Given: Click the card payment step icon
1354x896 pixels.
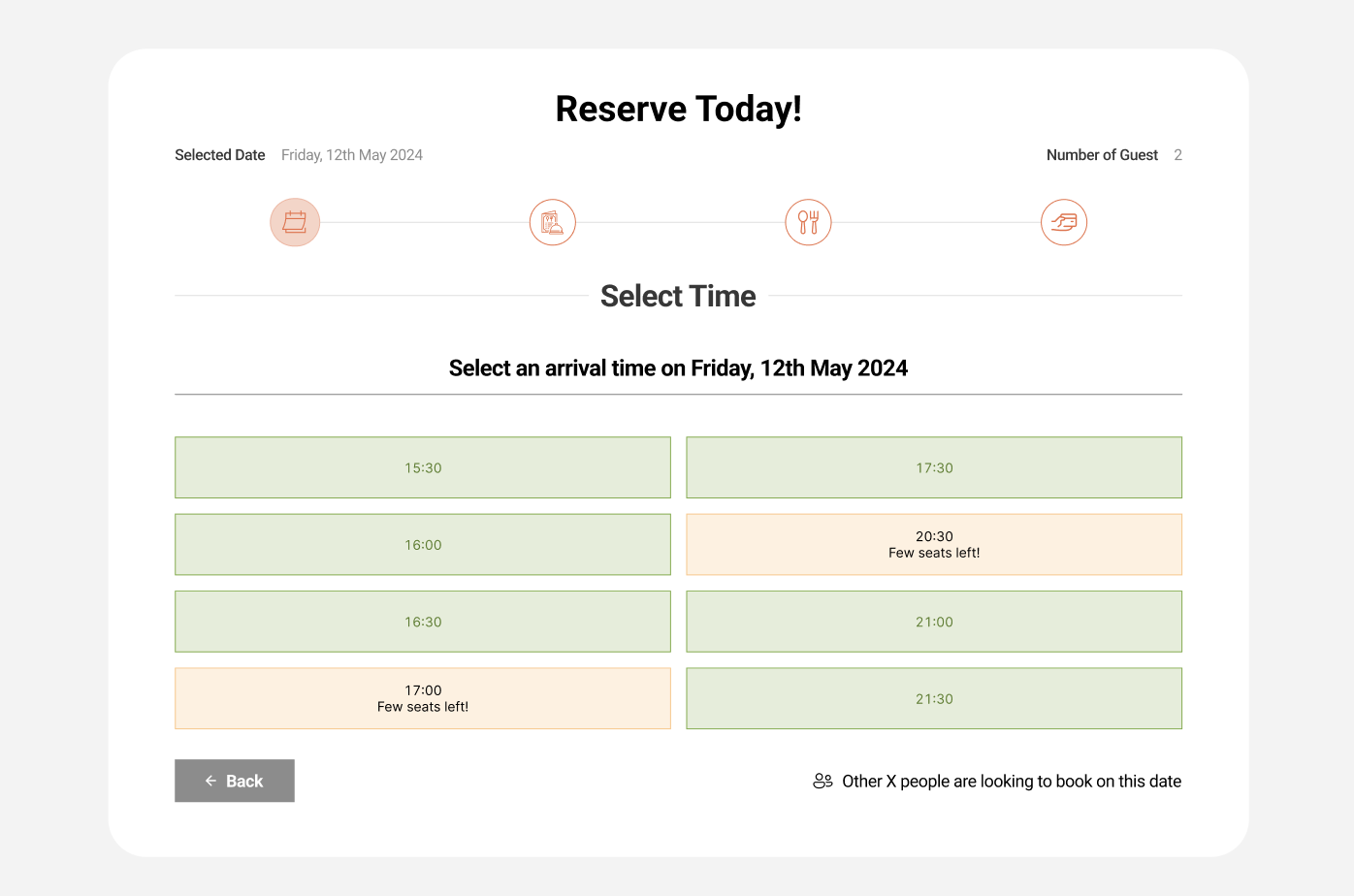Looking at the screenshot, I should pyautogui.click(x=1064, y=222).
